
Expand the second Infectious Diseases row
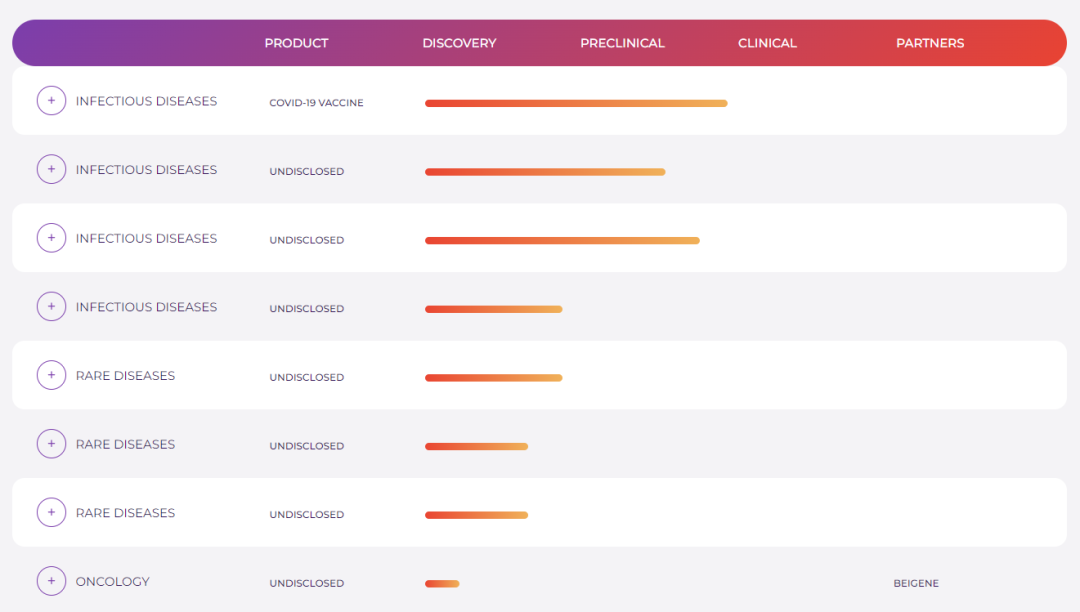tap(51, 170)
